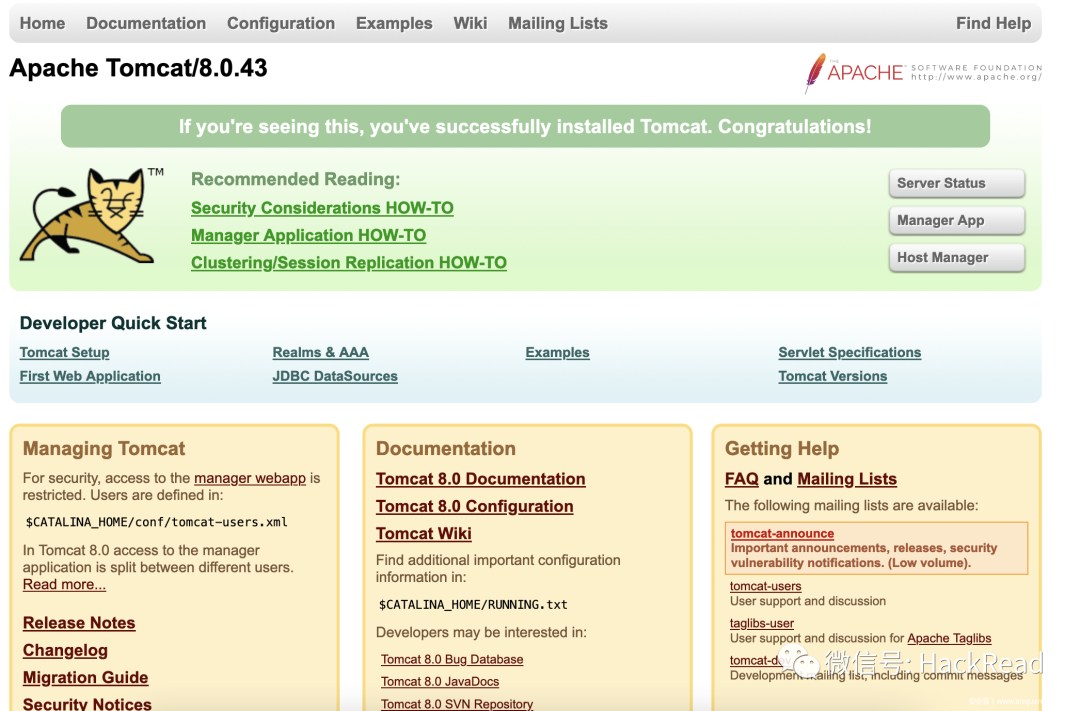
Task: Open Realms & AAA link
Action: coord(321,353)
